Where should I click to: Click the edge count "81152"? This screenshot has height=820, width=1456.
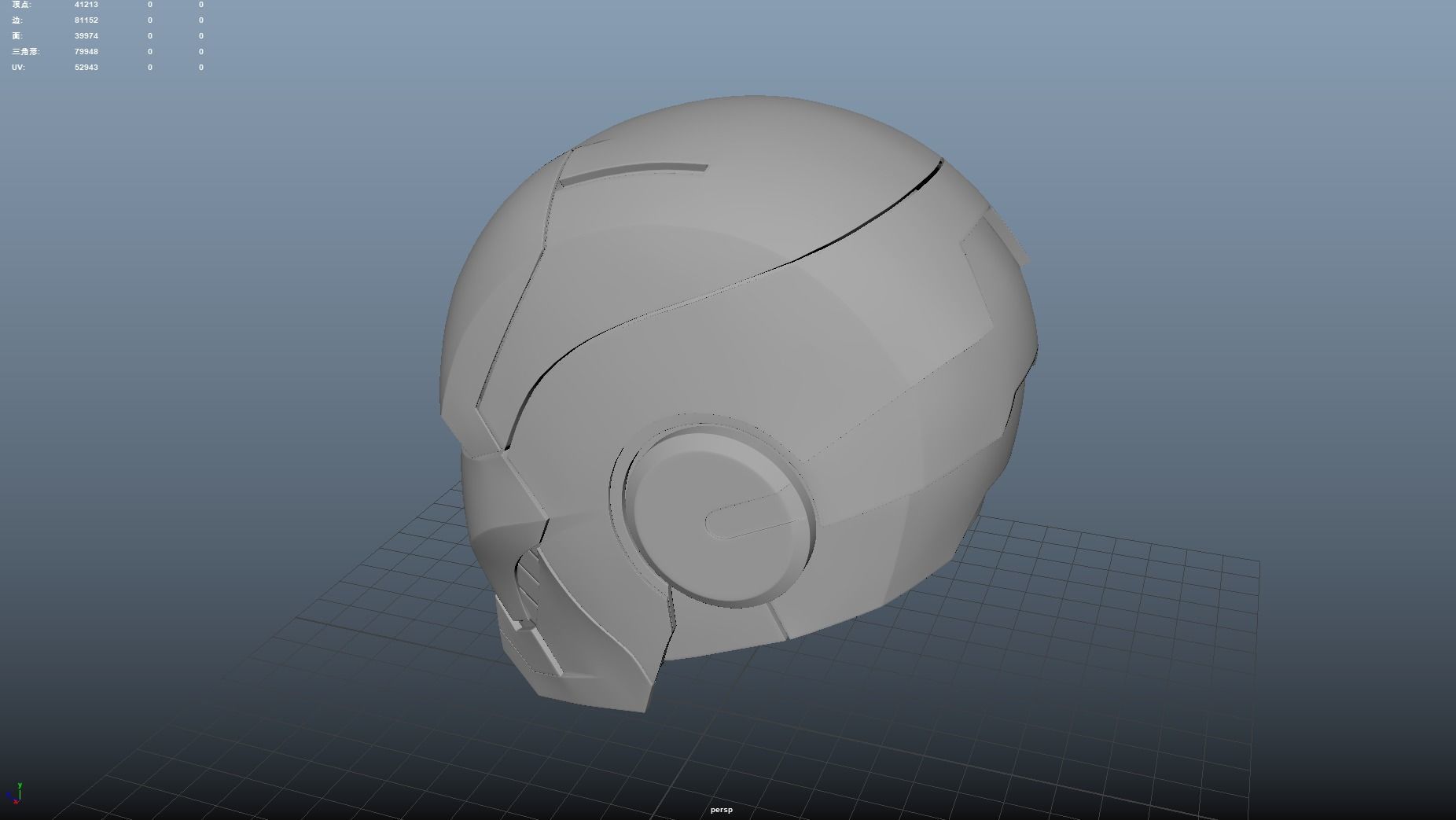tap(86, 20)
